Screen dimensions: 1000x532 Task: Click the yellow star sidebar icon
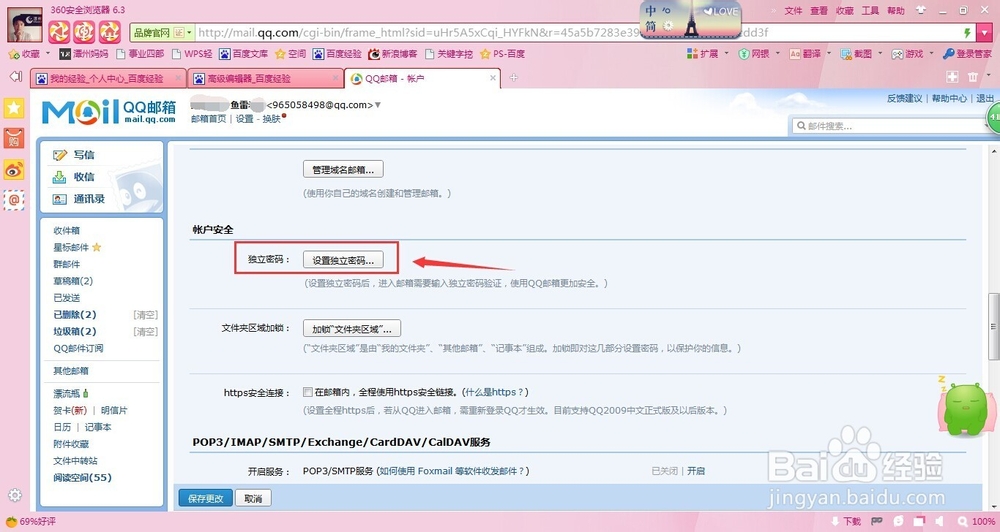pyautogui.click(x=14, y=108)
